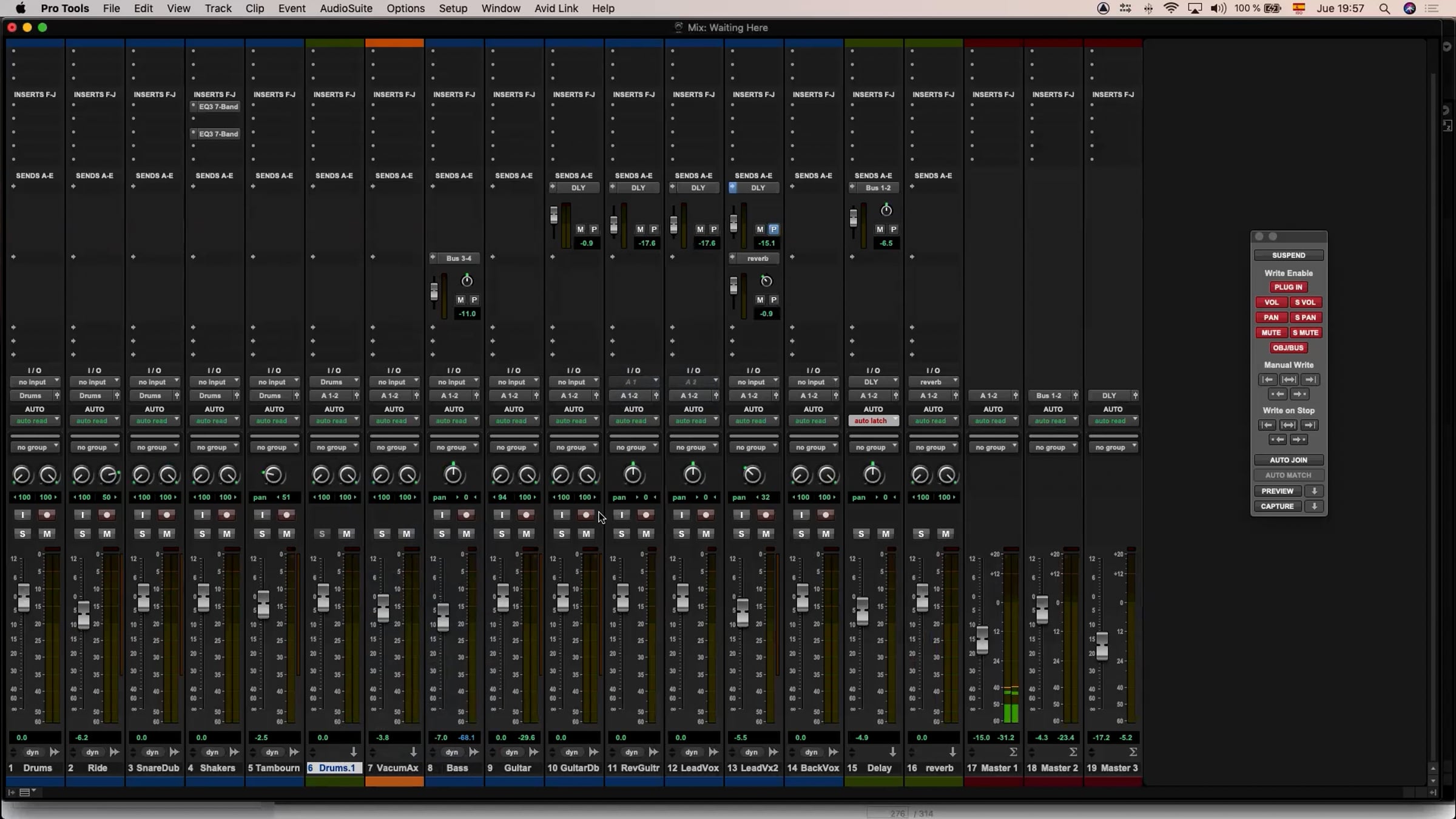Open the group selector on Master 3 track
The height and width of the screenshot is (819, 1456).
point(1113,448)
